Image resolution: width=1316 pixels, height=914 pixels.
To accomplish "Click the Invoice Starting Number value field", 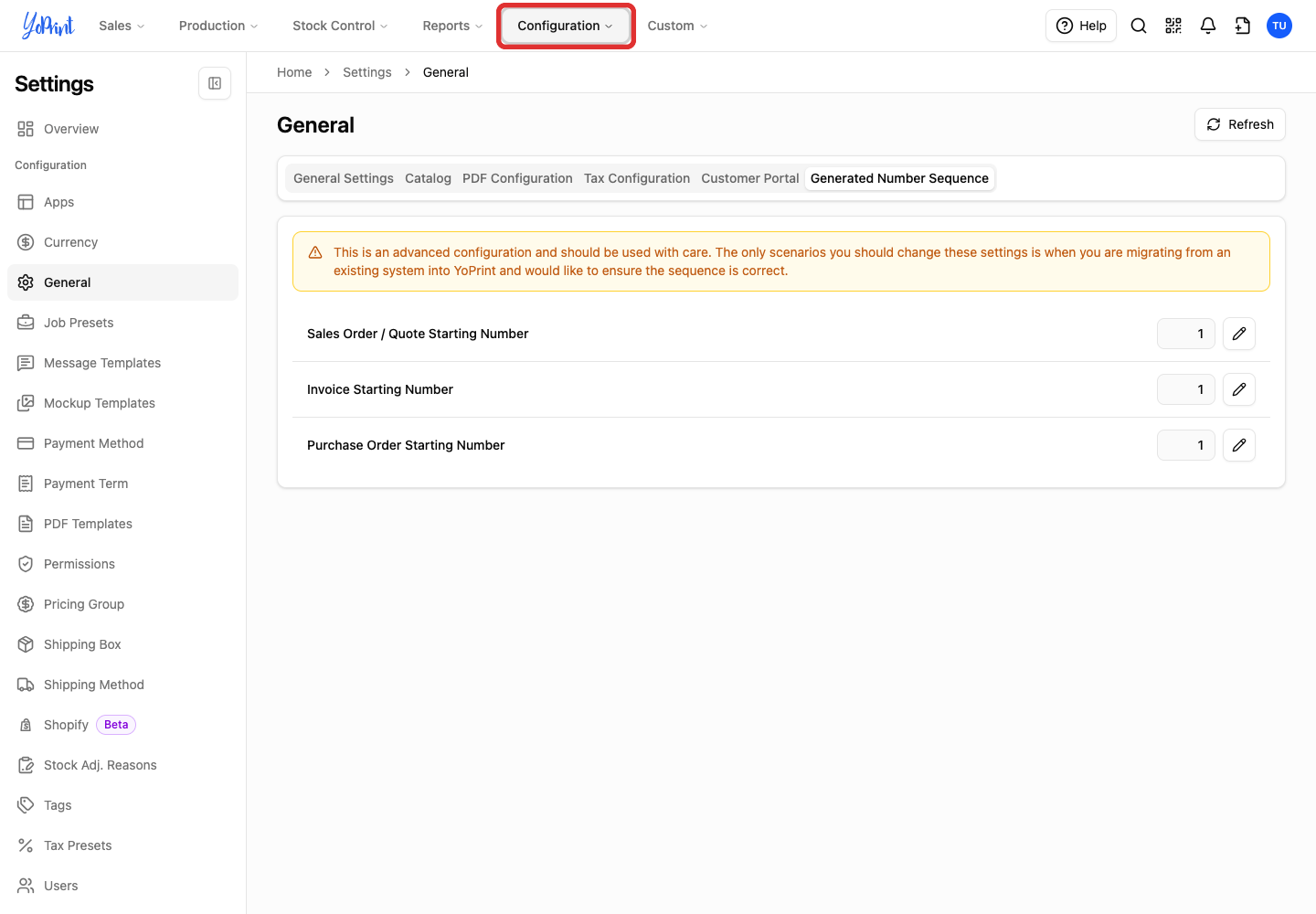I will [1186, 389].
